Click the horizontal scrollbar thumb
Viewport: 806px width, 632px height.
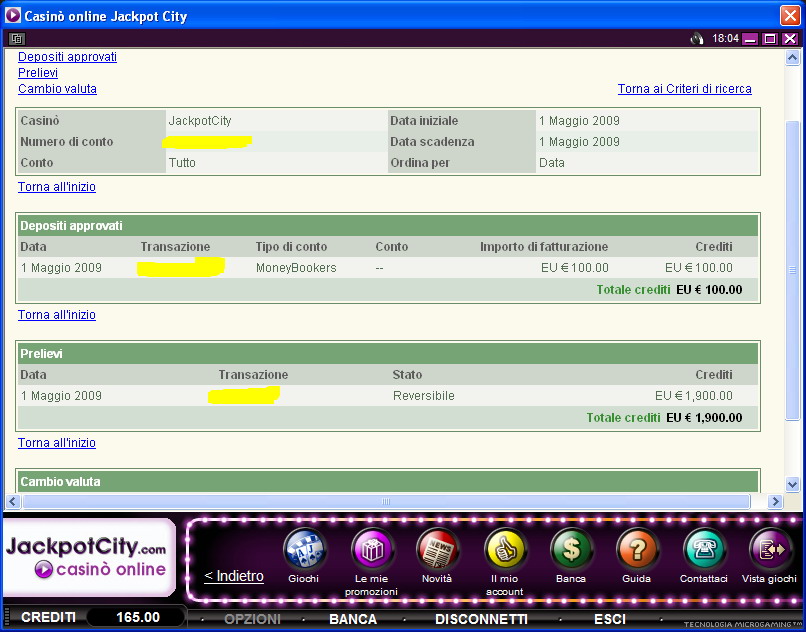point(386,501)
